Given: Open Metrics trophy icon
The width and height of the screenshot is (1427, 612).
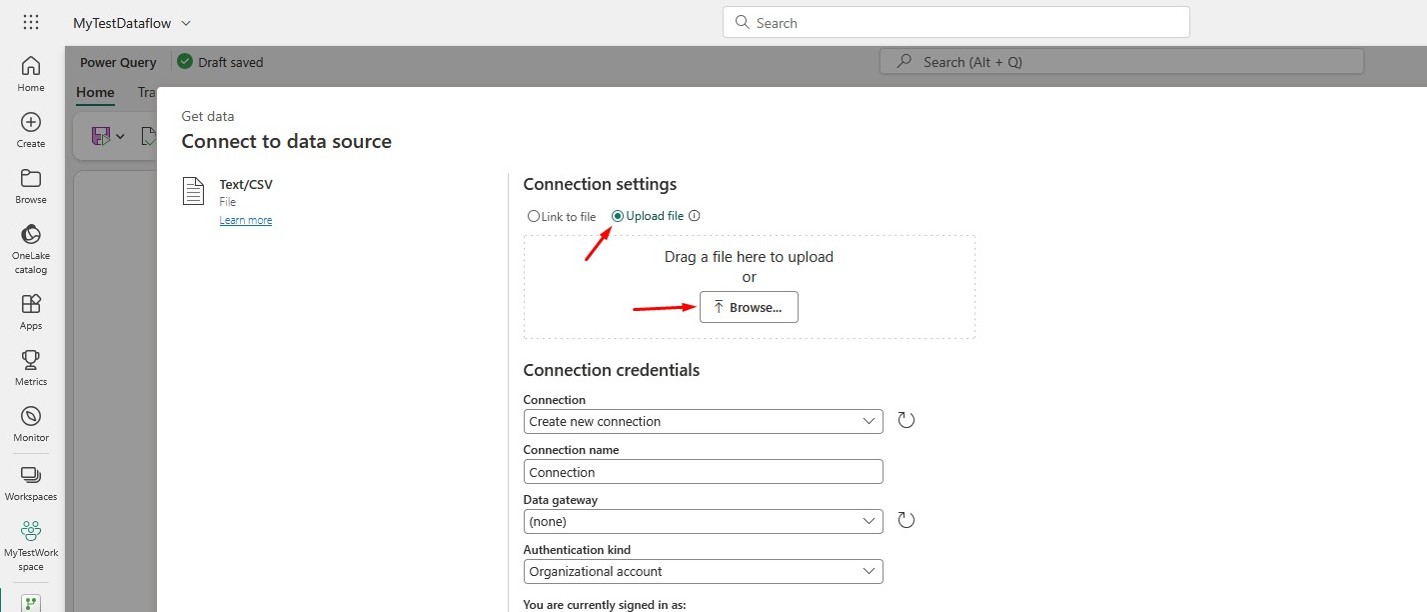Looking at the screenshot, I should 31,368.
